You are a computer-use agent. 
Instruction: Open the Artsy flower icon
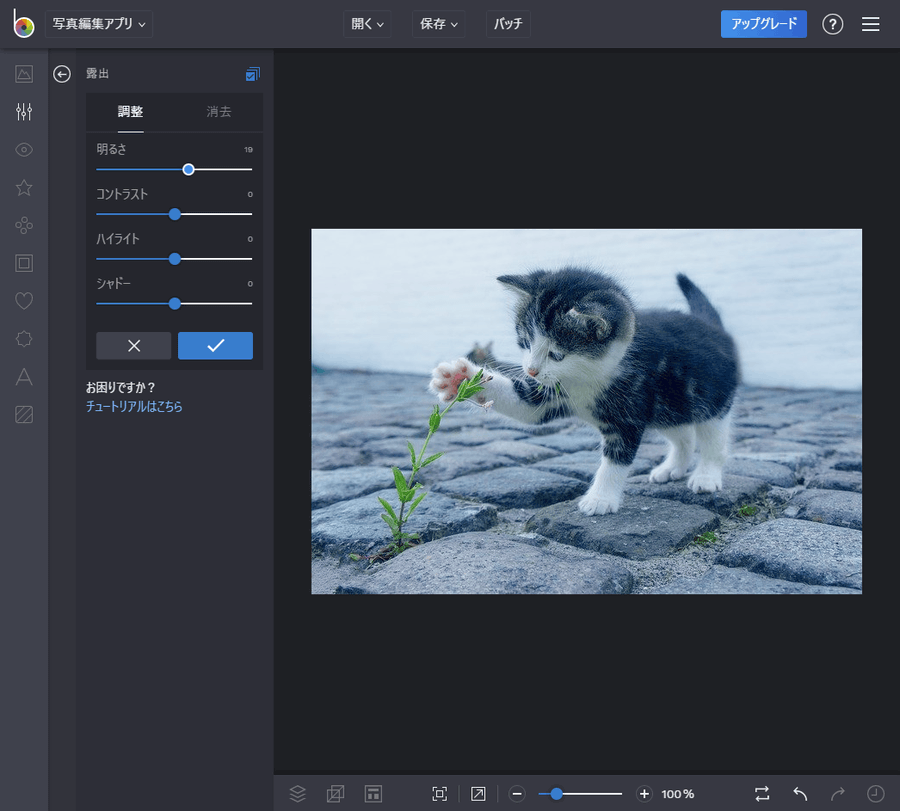coord(24,226)
